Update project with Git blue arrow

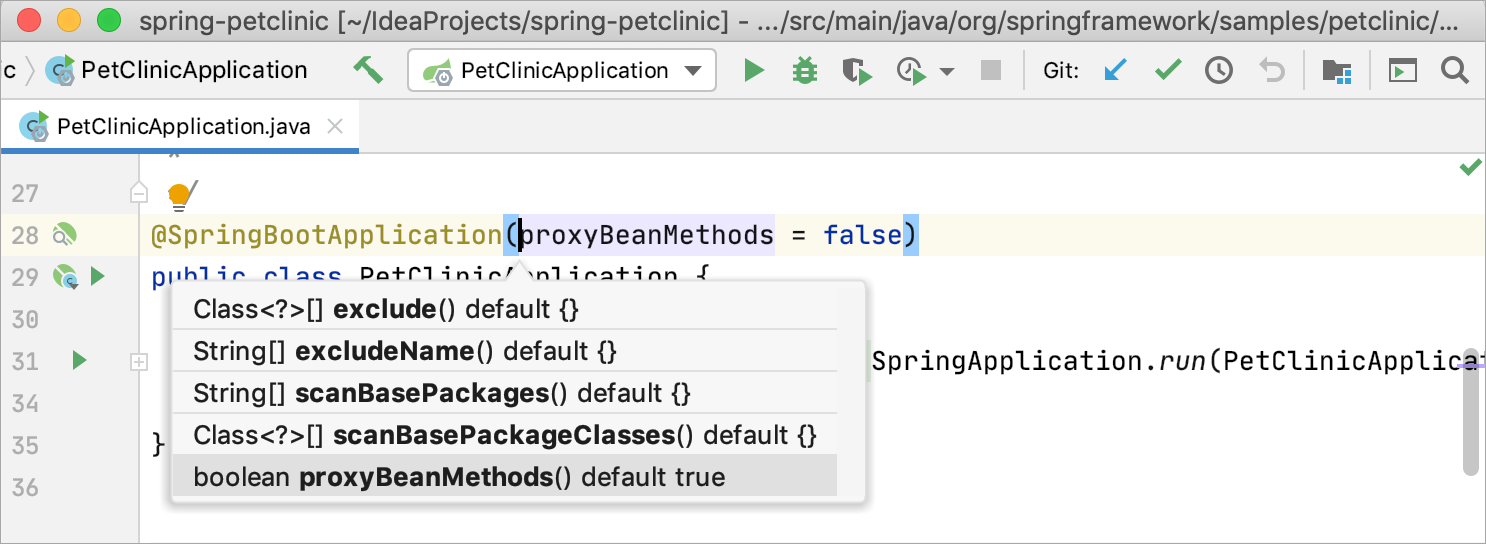1115,70
